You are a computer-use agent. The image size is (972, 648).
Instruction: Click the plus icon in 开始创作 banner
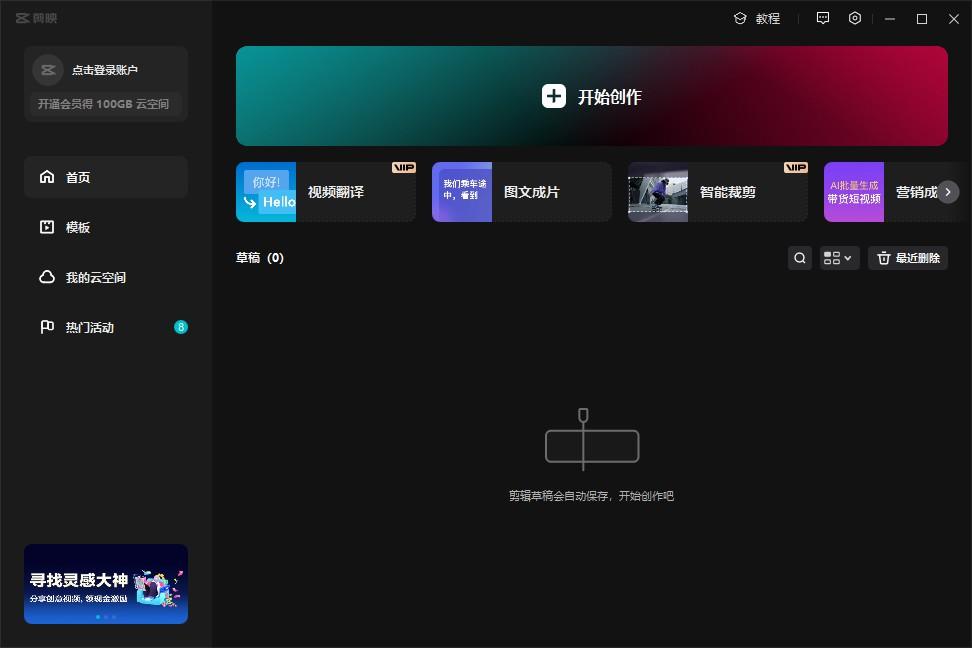coord(553,96)
